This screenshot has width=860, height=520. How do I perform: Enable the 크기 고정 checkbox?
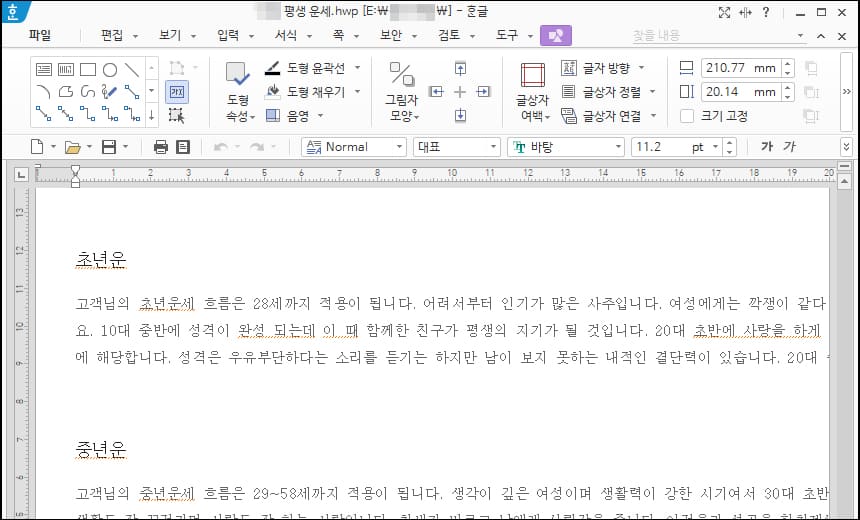687,116
